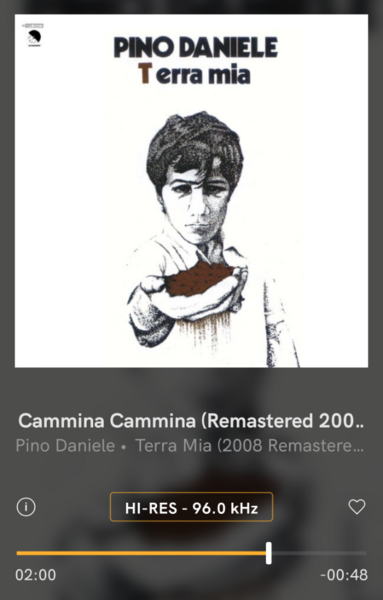Click the brown letter T on the cover

(144, 73)
